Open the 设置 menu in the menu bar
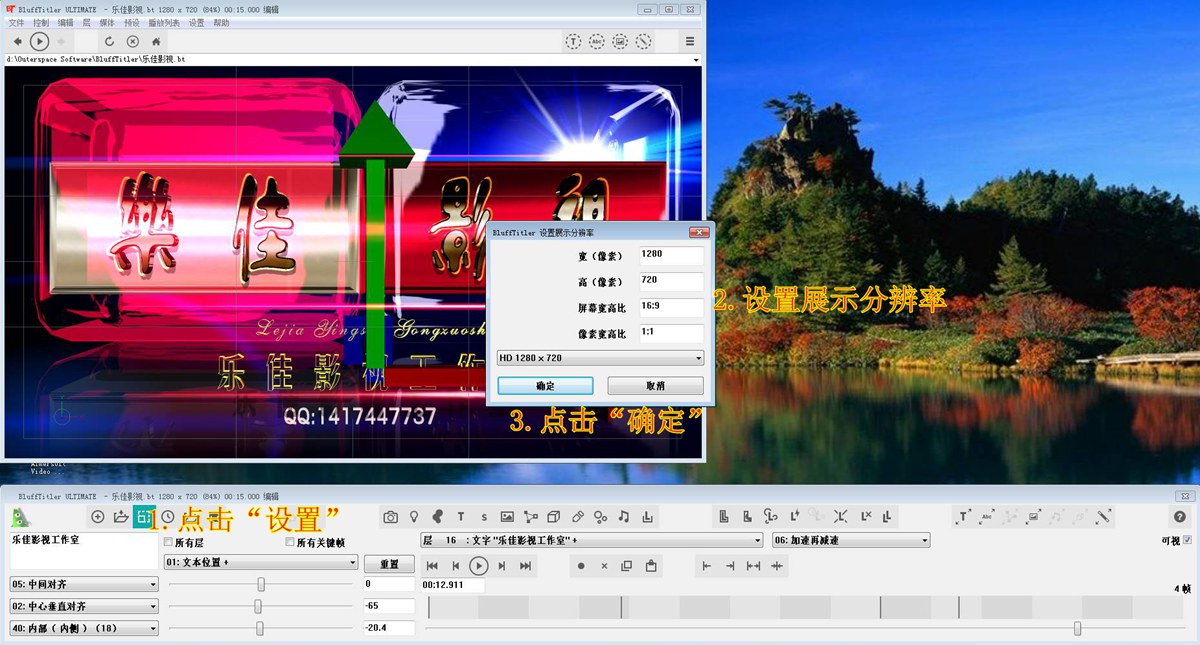The height and width of the screenshot is (645, 1200). (196, 22)
